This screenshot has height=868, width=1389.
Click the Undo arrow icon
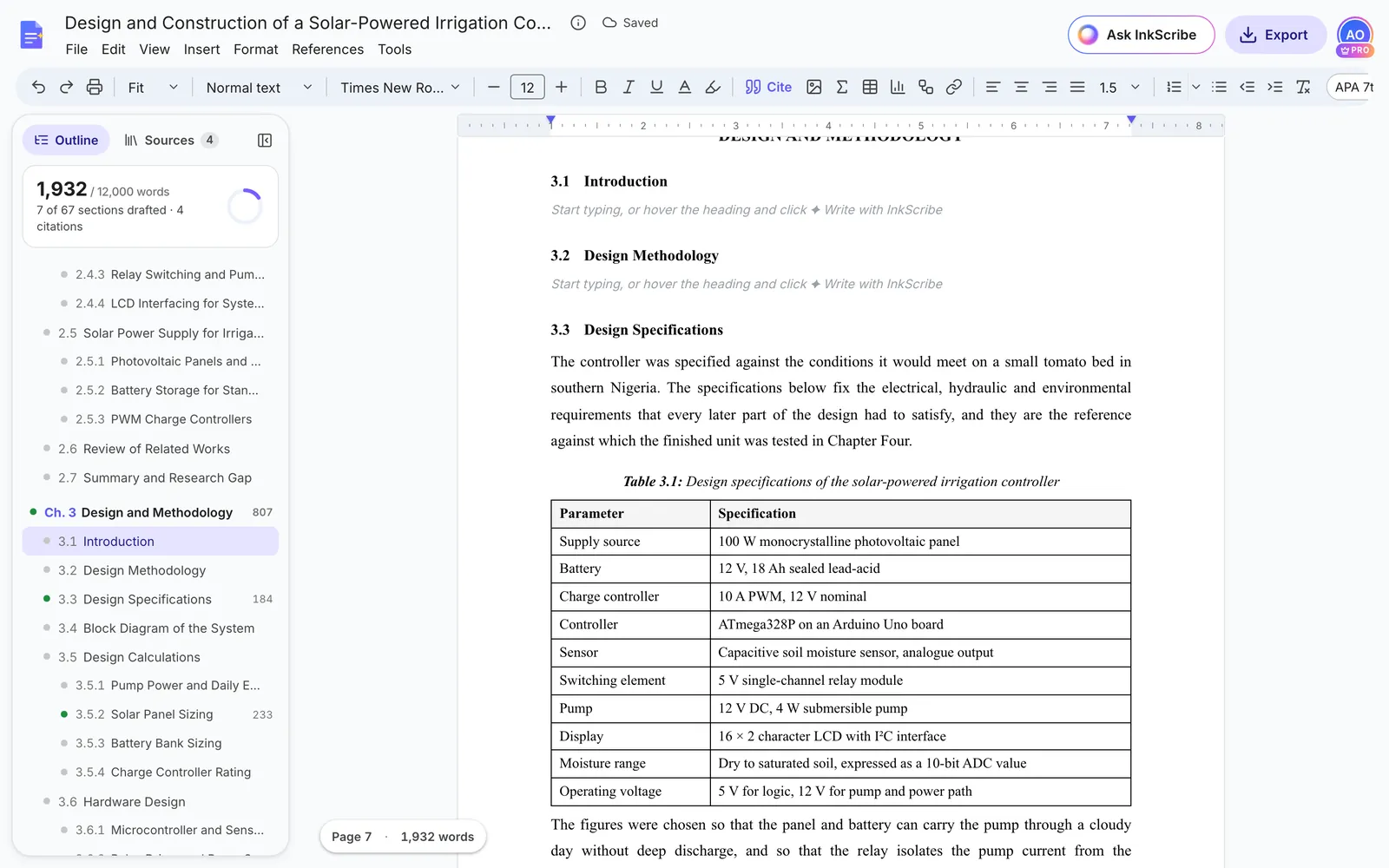point(38,87)
